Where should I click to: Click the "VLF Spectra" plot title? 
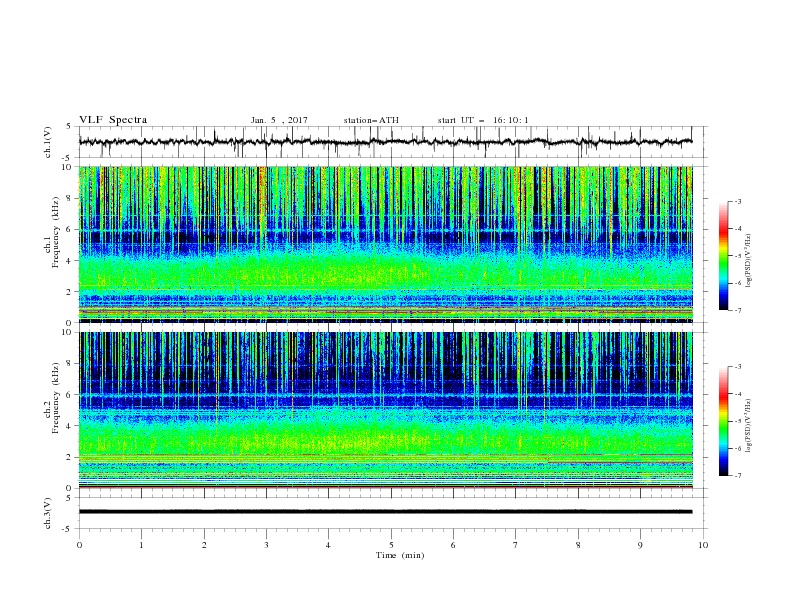click(113, 120)
